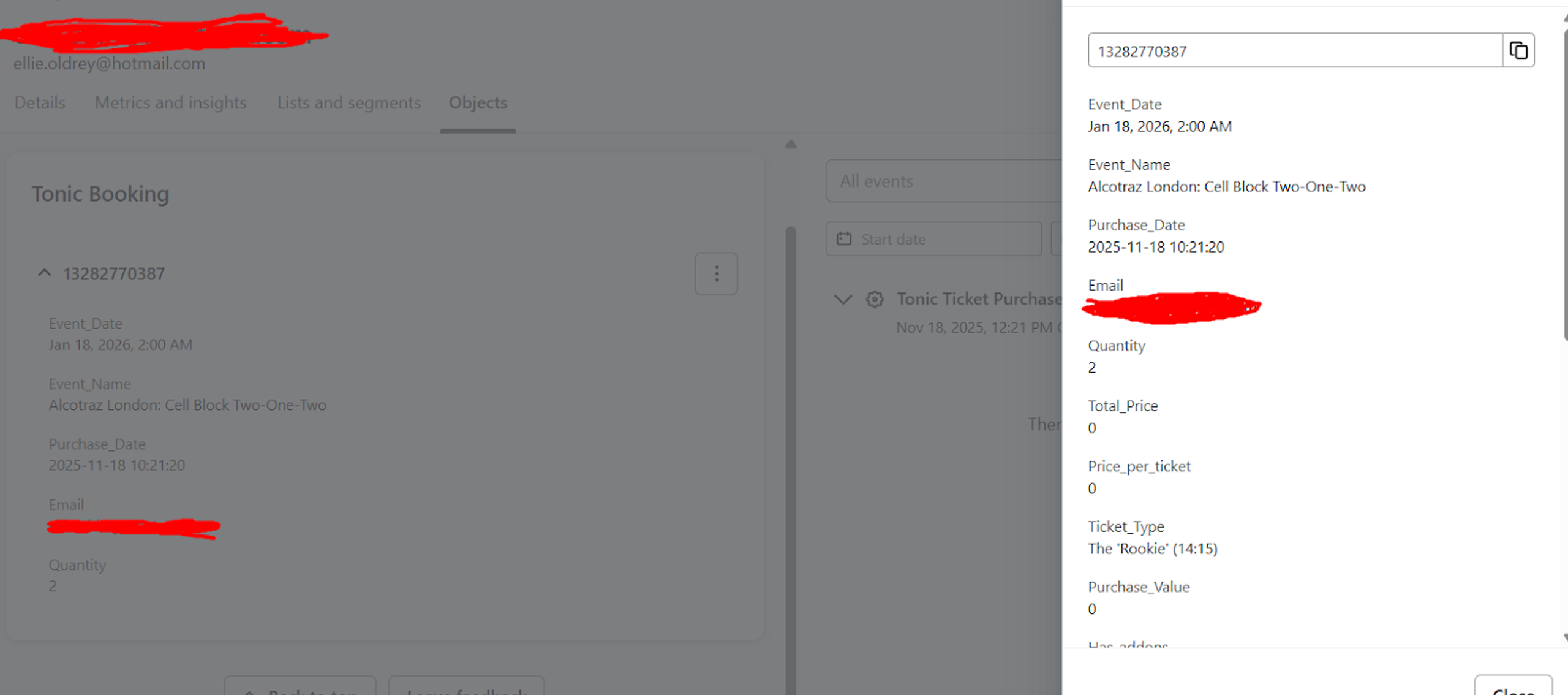Copy the ID 13282770387 with copy icon
This screenshot has height=695, width=1568.
click(1518, 50)
